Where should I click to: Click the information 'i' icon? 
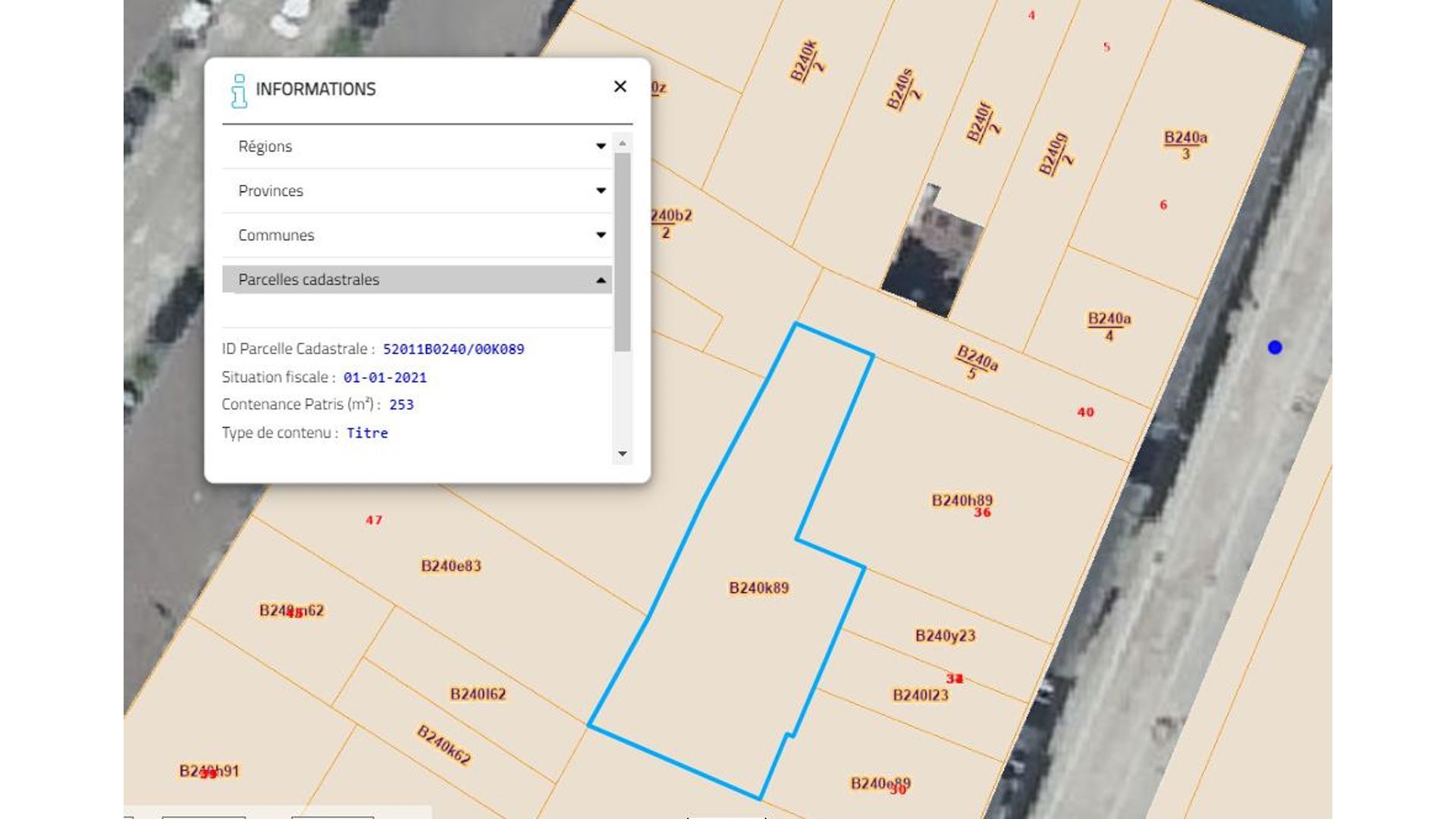(239, 91)
